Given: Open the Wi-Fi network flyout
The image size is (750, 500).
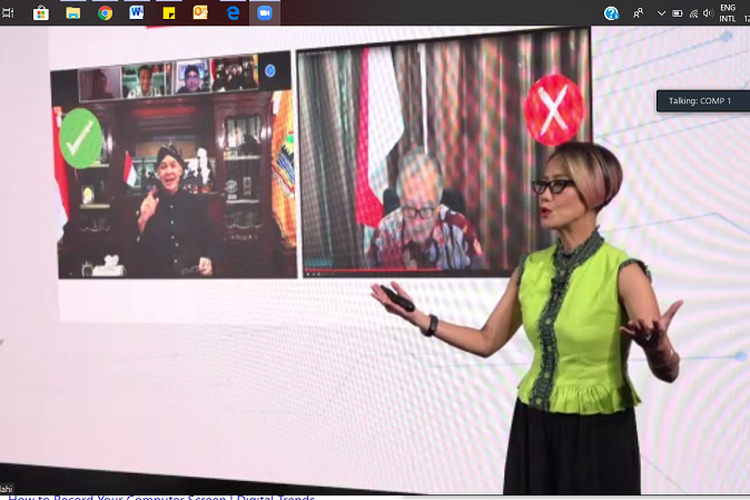Looking at the screenshot, I should click(693, 13).
